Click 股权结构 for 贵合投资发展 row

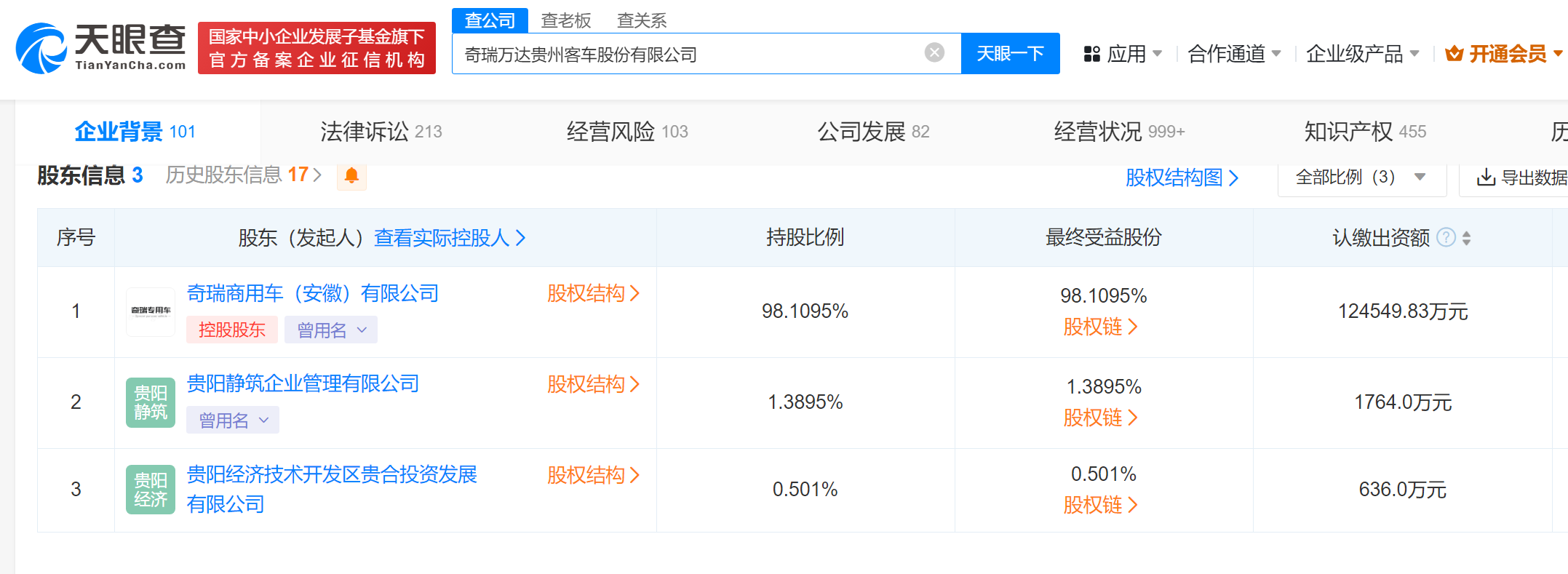click(x=593, y=475)
